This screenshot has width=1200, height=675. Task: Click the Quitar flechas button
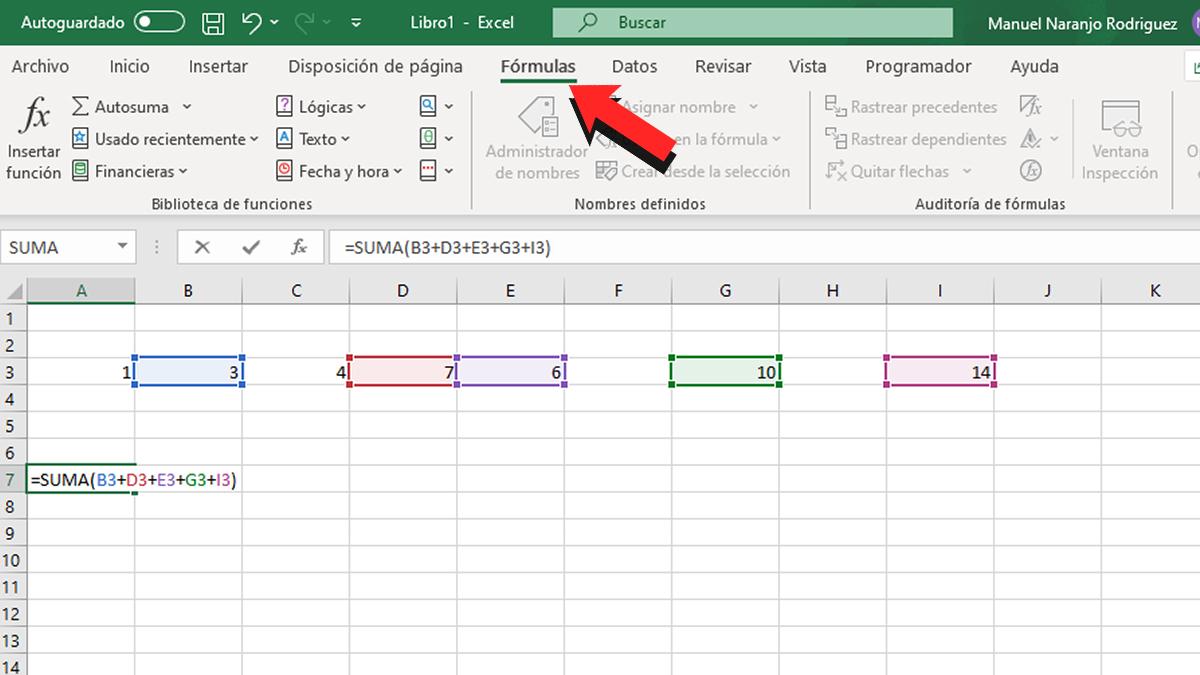[x=896, y=171]
